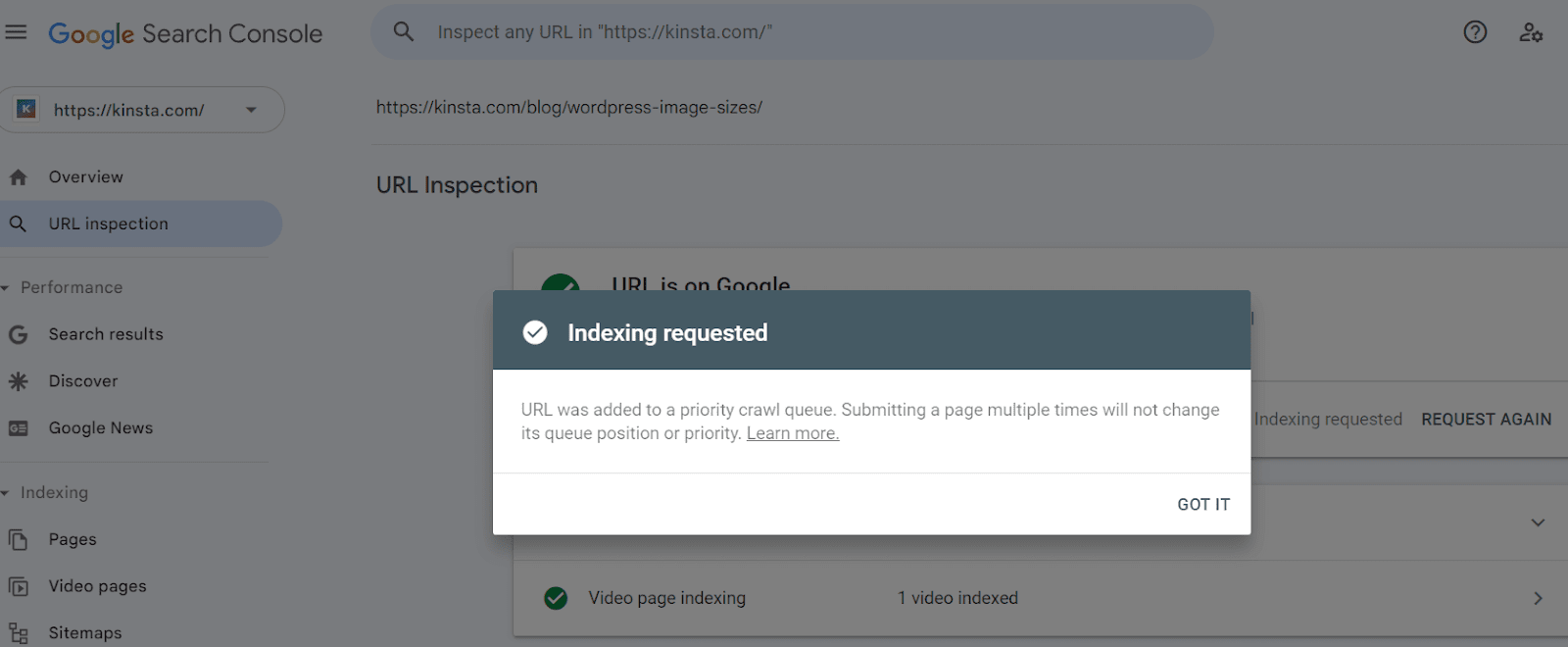
Task: Open Pages in the sidebar
Action: click(x=73, y=539)
